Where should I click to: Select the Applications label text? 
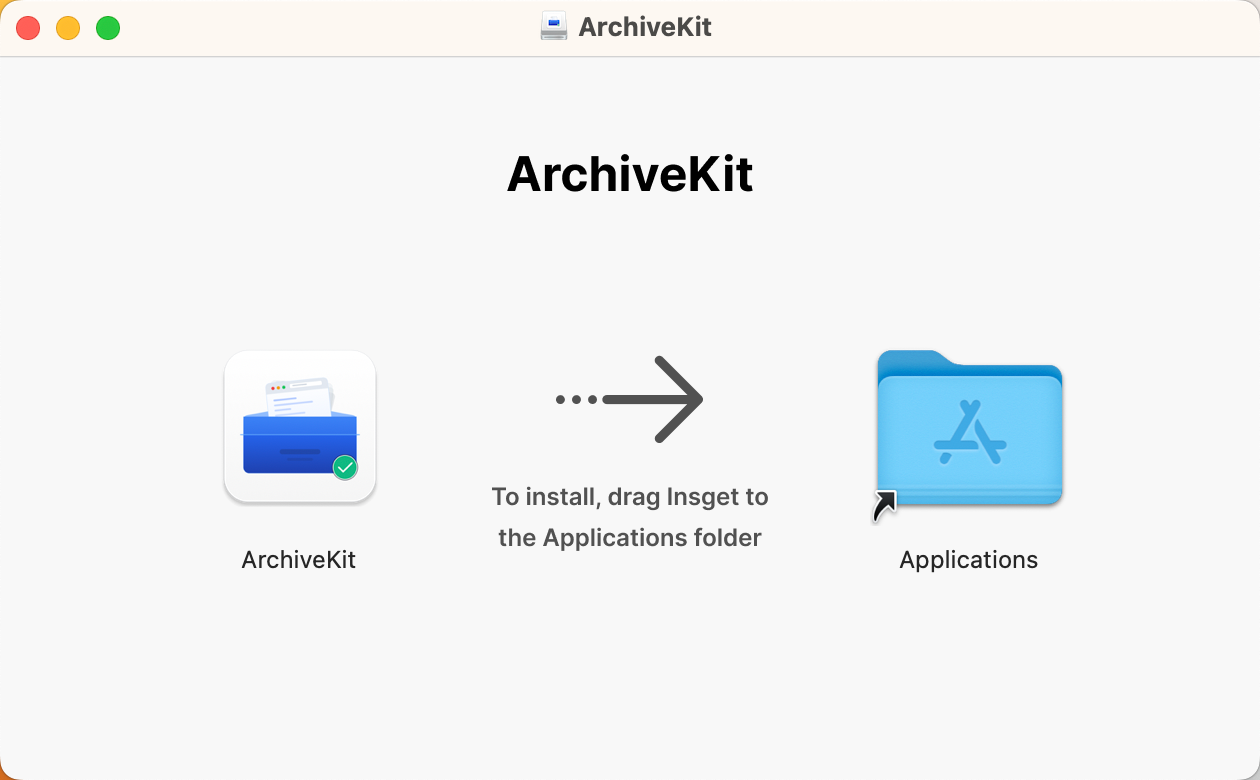[x=968, y=559]
